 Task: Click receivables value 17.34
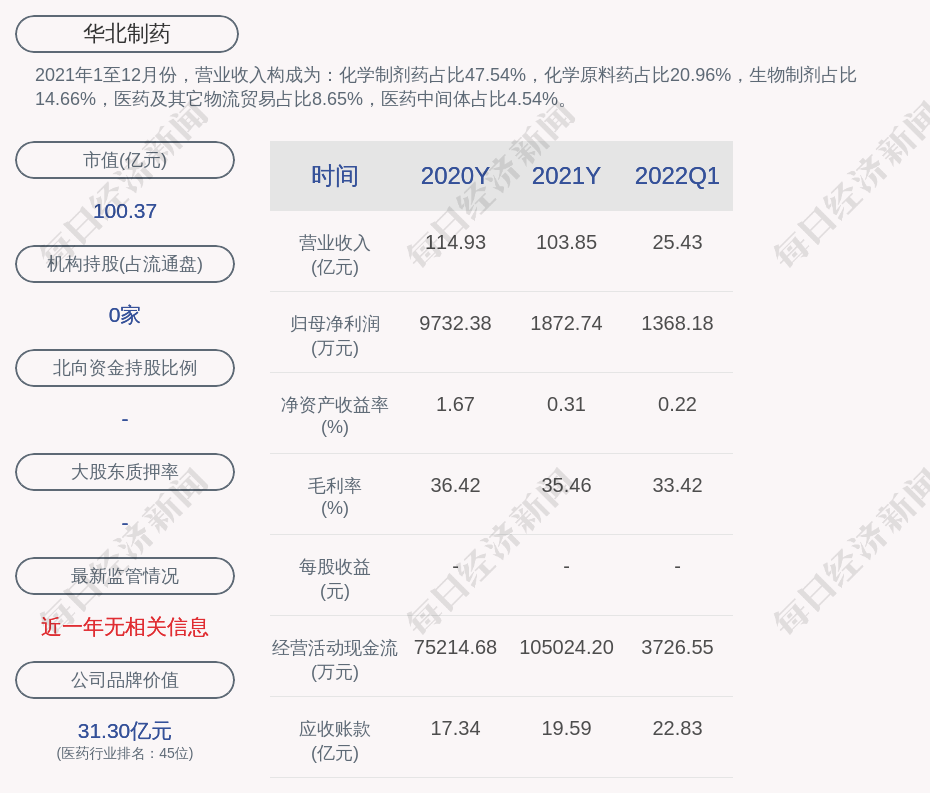click(455, 728)
